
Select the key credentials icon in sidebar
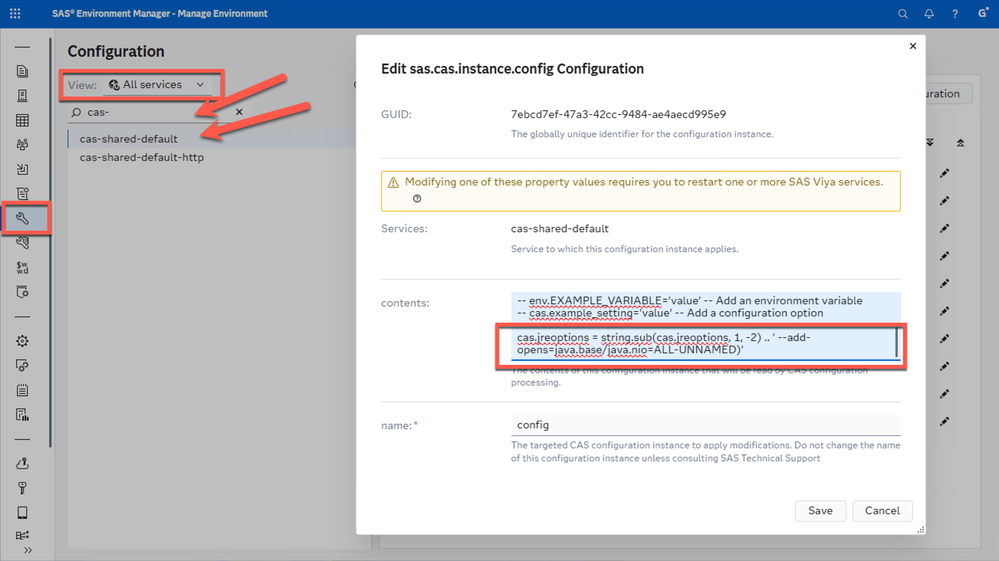point(22,488)
